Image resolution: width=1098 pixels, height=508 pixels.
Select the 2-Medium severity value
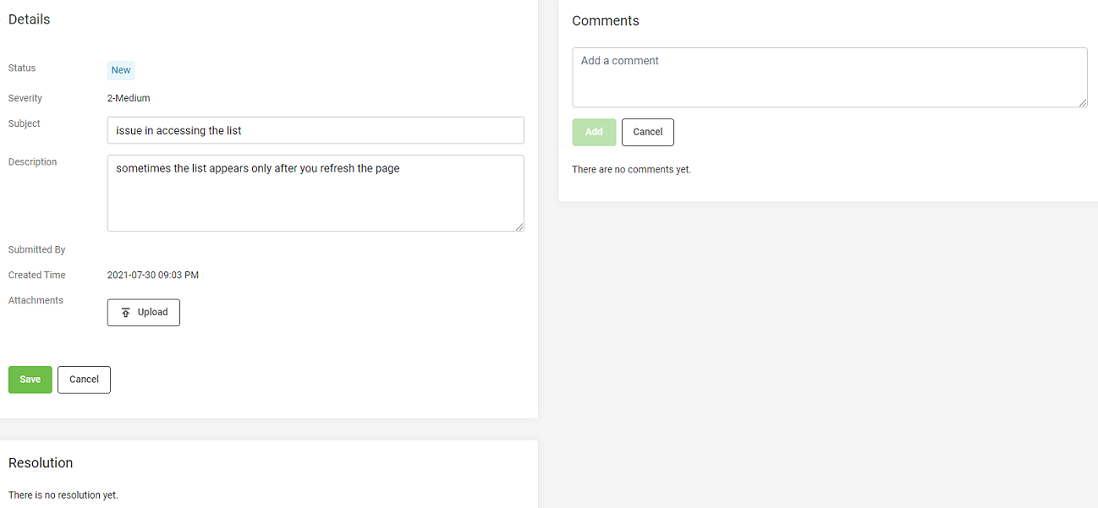tap(129, 98)
